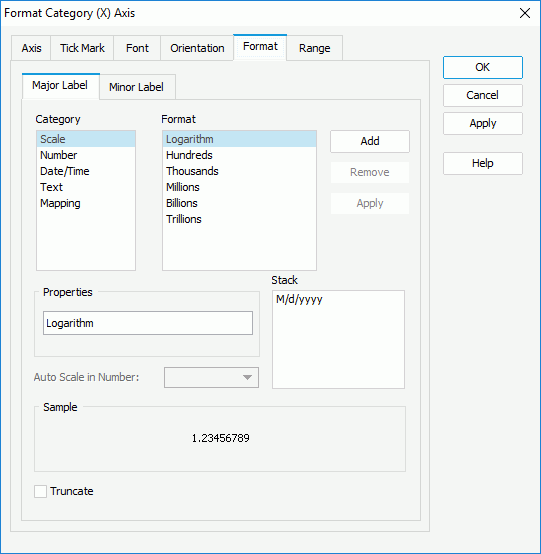541x554 pixels.
Task: Close the Format Category Axis dialog
Action: coord(525,13)
